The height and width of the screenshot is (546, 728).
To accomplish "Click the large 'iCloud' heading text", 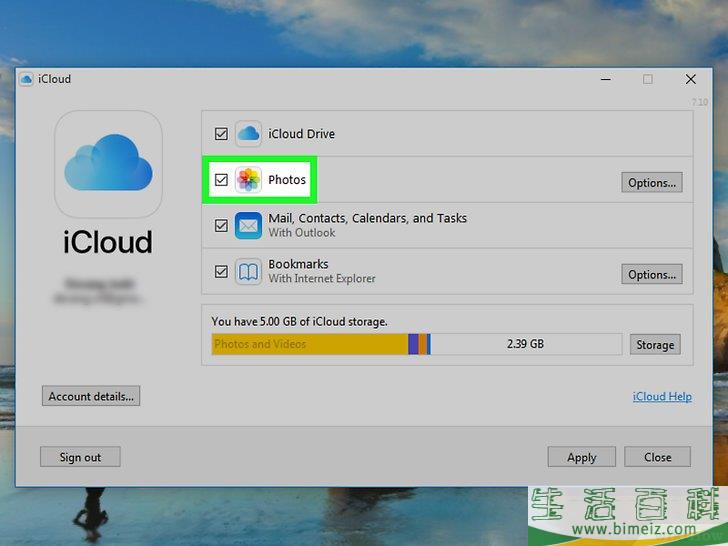I will tap(108, 242).
